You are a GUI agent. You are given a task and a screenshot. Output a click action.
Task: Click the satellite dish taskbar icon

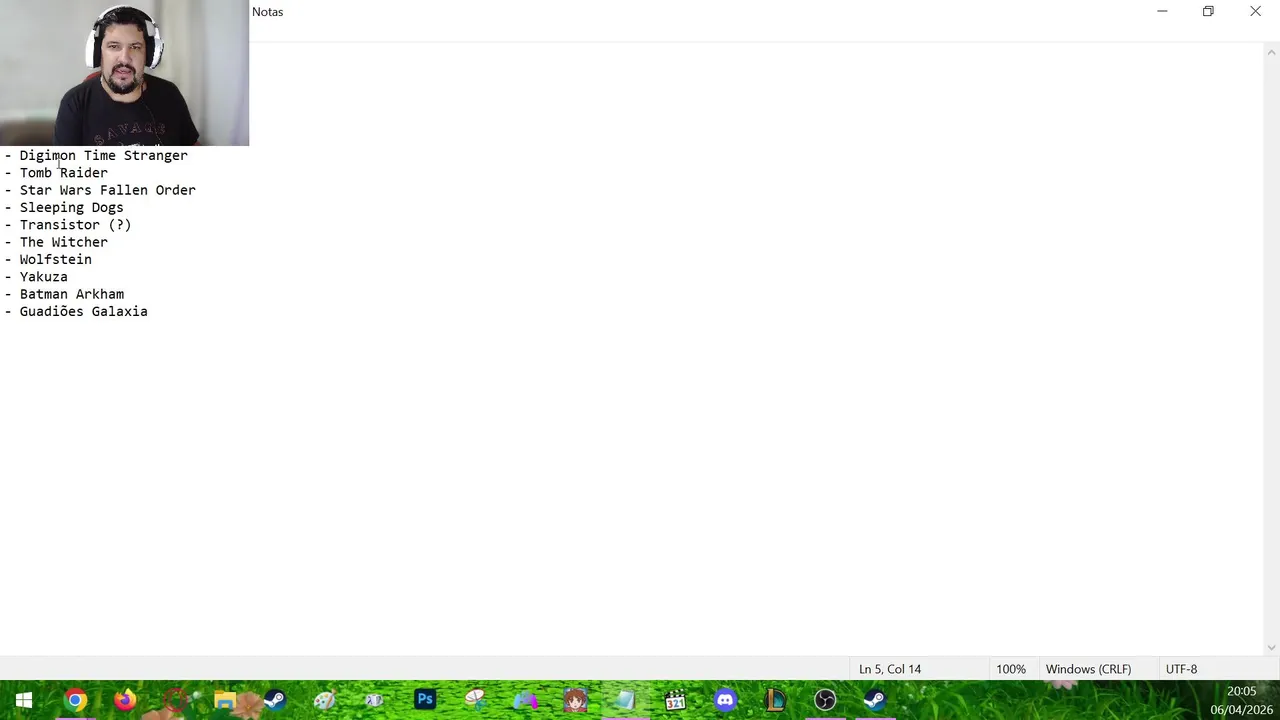point(475,700)
